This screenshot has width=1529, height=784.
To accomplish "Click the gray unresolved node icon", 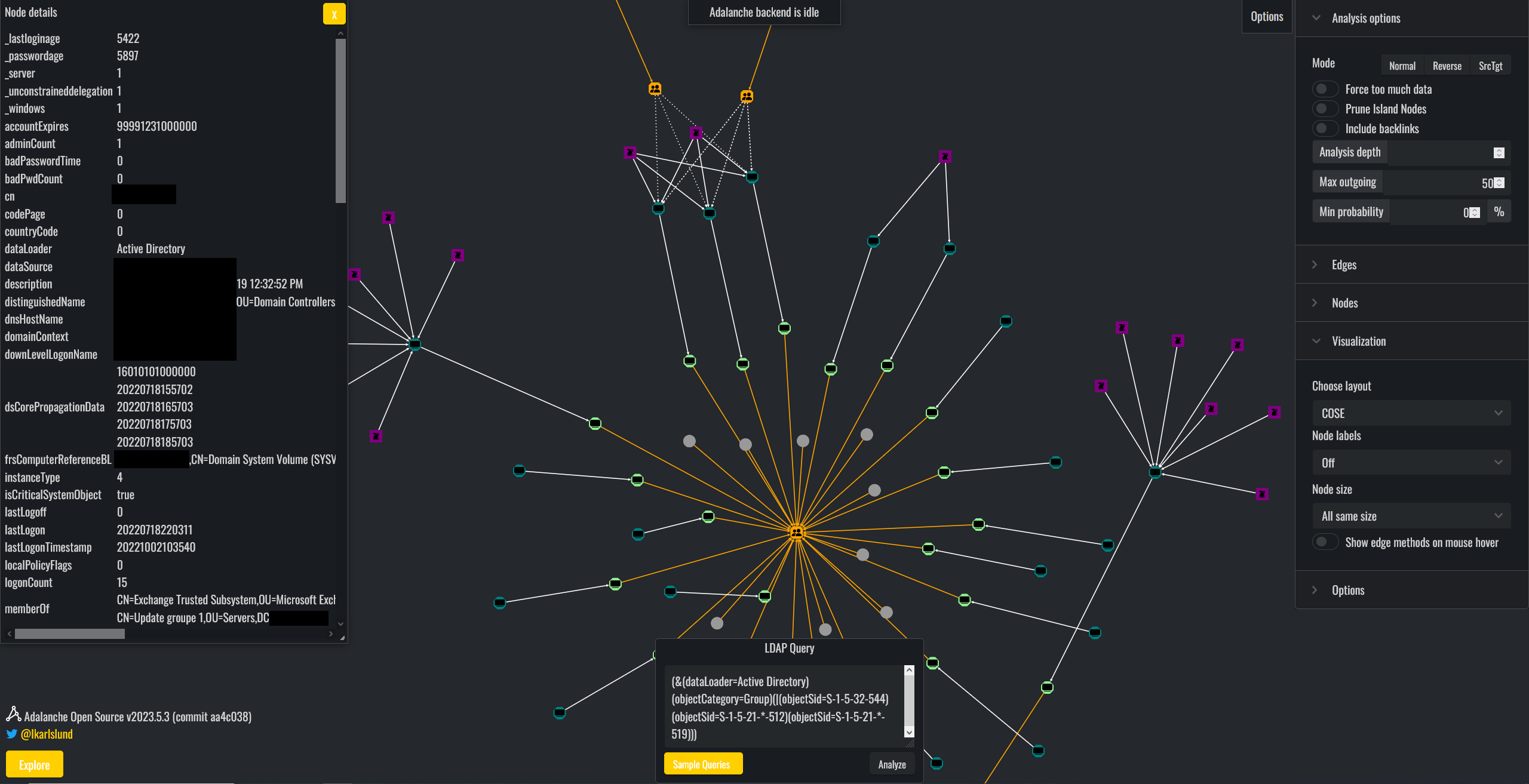I will pyautogui.click(x=690, y=441).
